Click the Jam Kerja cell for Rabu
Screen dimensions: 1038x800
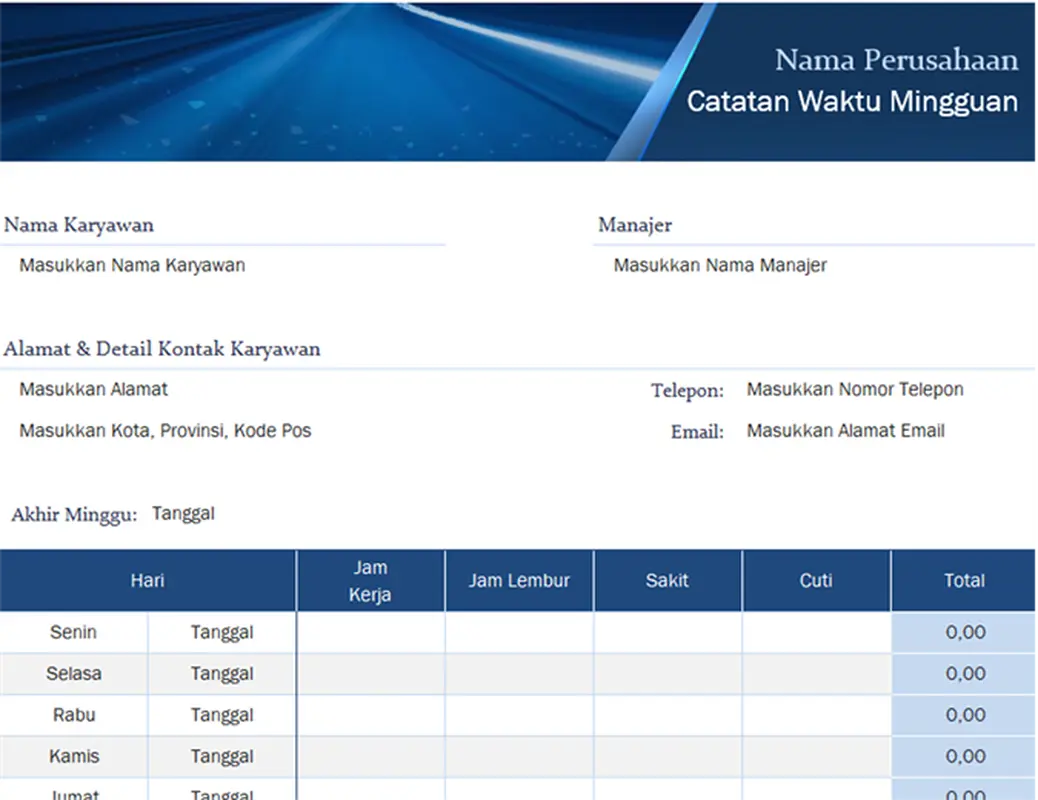tap(371, 715)
